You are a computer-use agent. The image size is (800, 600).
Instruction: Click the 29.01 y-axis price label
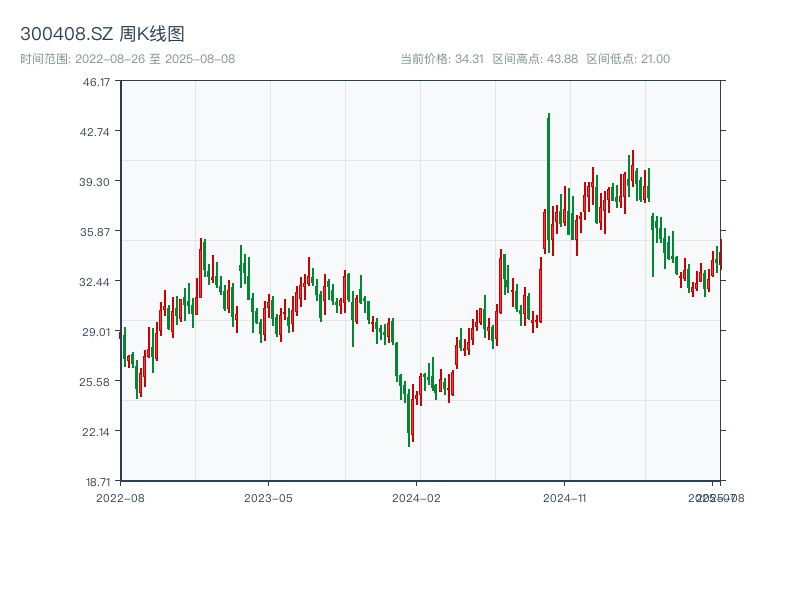click(97, 332)
